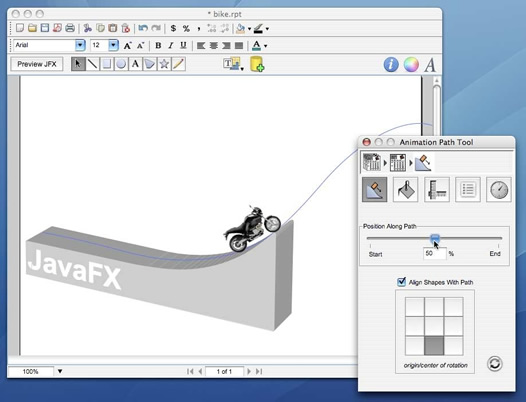This screenshot has width=526, height=402.
Task: Create a new document from toolbar
Action: pyautogui.click(x=20, y=28)
